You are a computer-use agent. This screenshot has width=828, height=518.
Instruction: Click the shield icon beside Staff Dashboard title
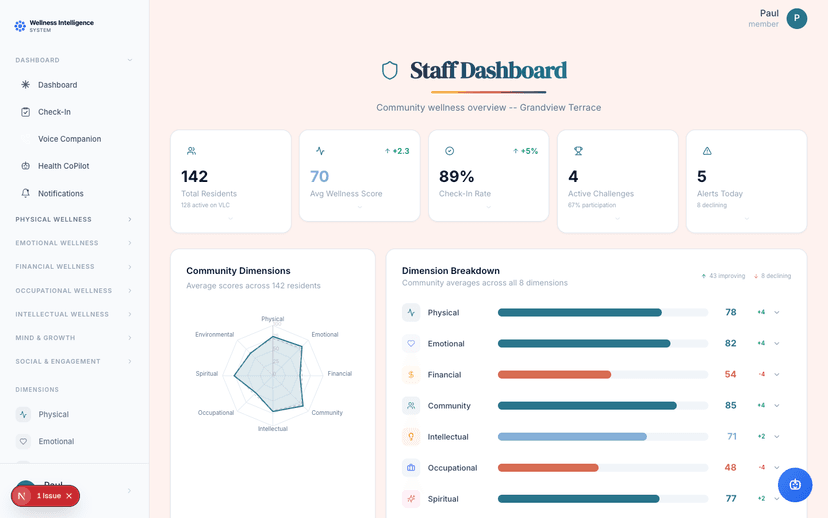coord(390,70)
